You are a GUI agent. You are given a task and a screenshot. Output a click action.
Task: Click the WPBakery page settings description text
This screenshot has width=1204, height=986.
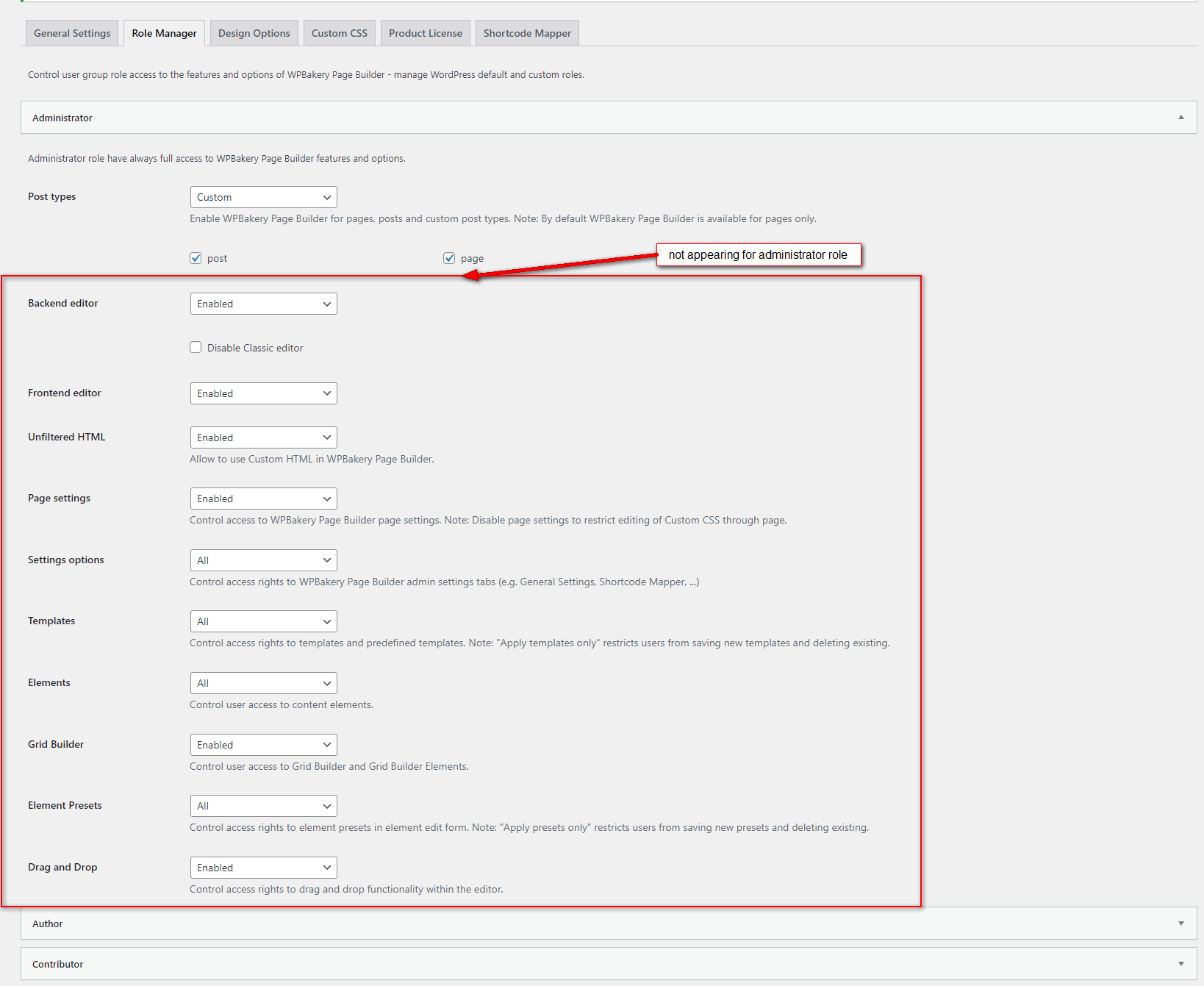(x=488, y=520)
